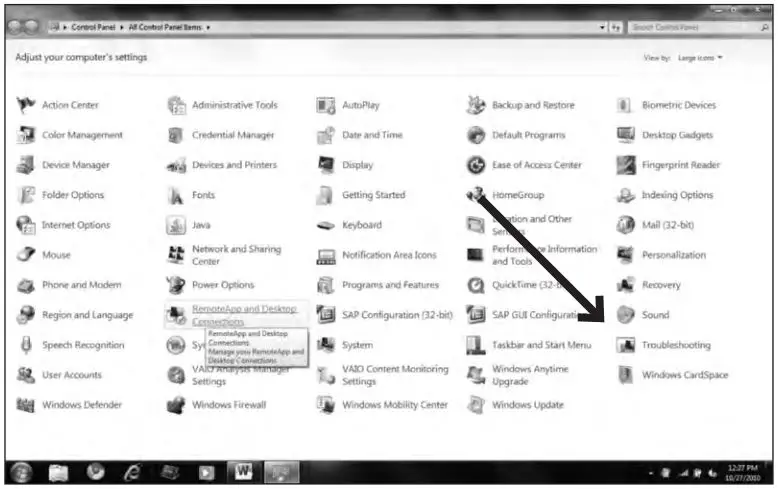Open the Keyboard icon
Screen dimensions: 778x489
coord(326,226)
